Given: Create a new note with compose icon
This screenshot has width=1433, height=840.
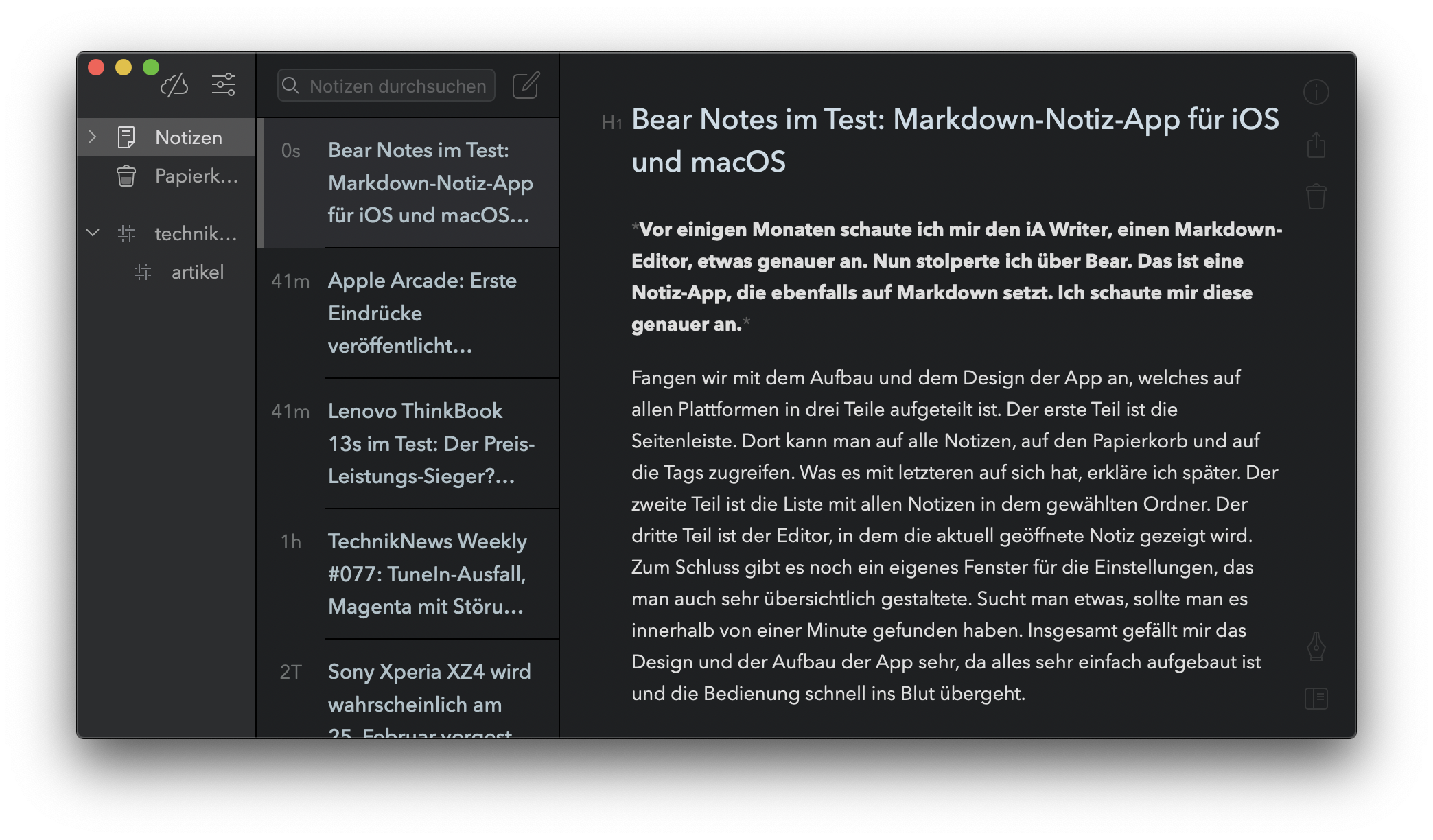Looking at the screenshot, I should click(x=526, y=86).
